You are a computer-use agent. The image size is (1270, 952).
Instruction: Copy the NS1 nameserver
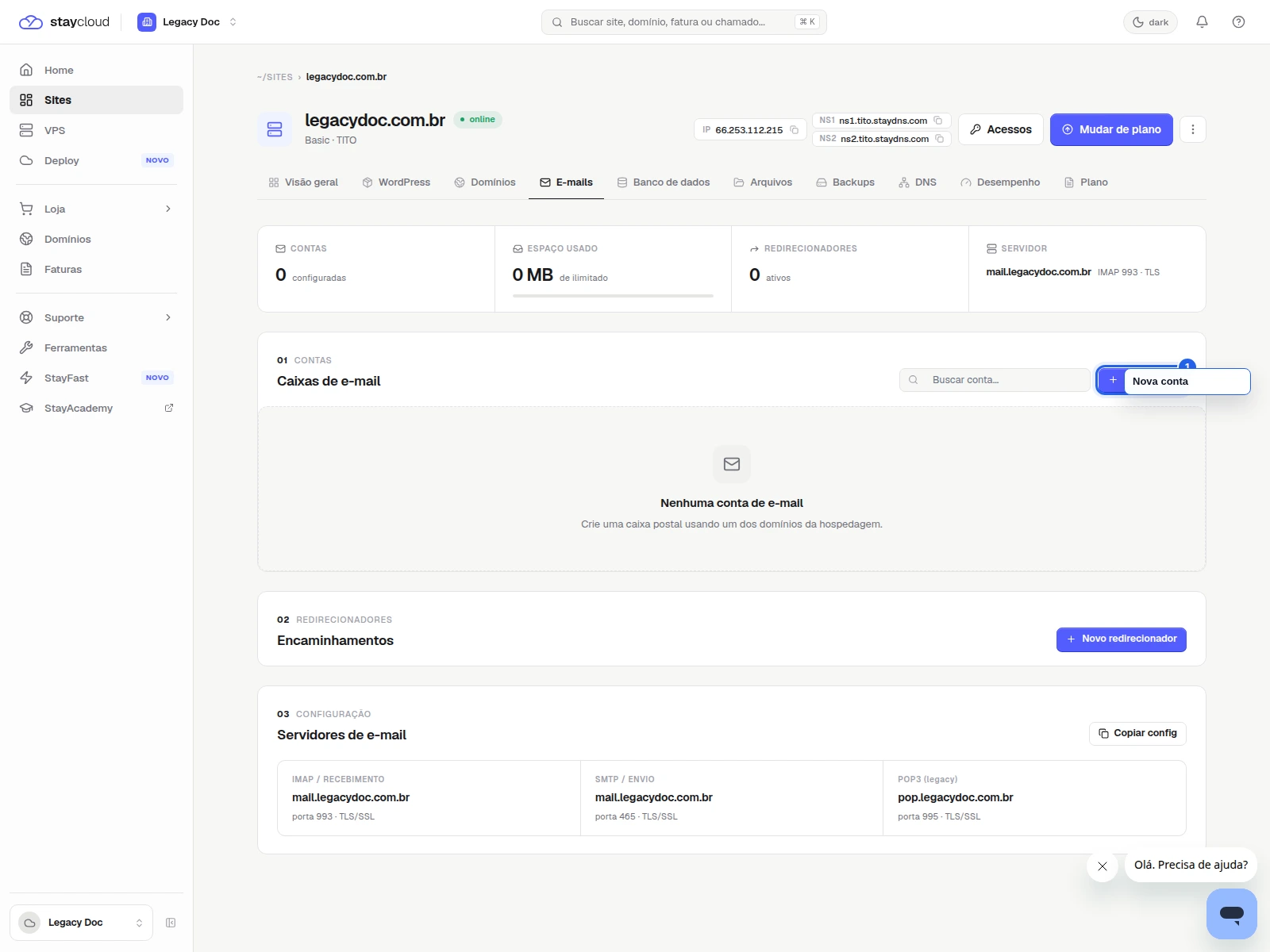[937, 121]
